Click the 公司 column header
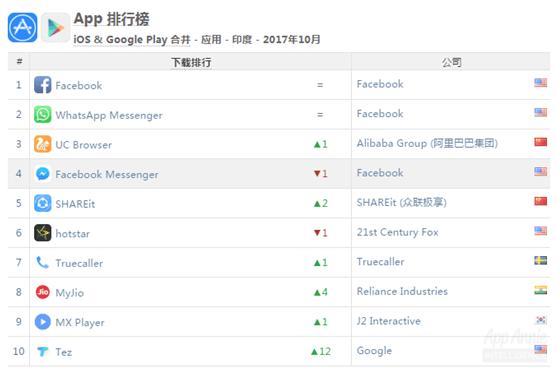This screenshot has height=375, width=558. [451, 62]
